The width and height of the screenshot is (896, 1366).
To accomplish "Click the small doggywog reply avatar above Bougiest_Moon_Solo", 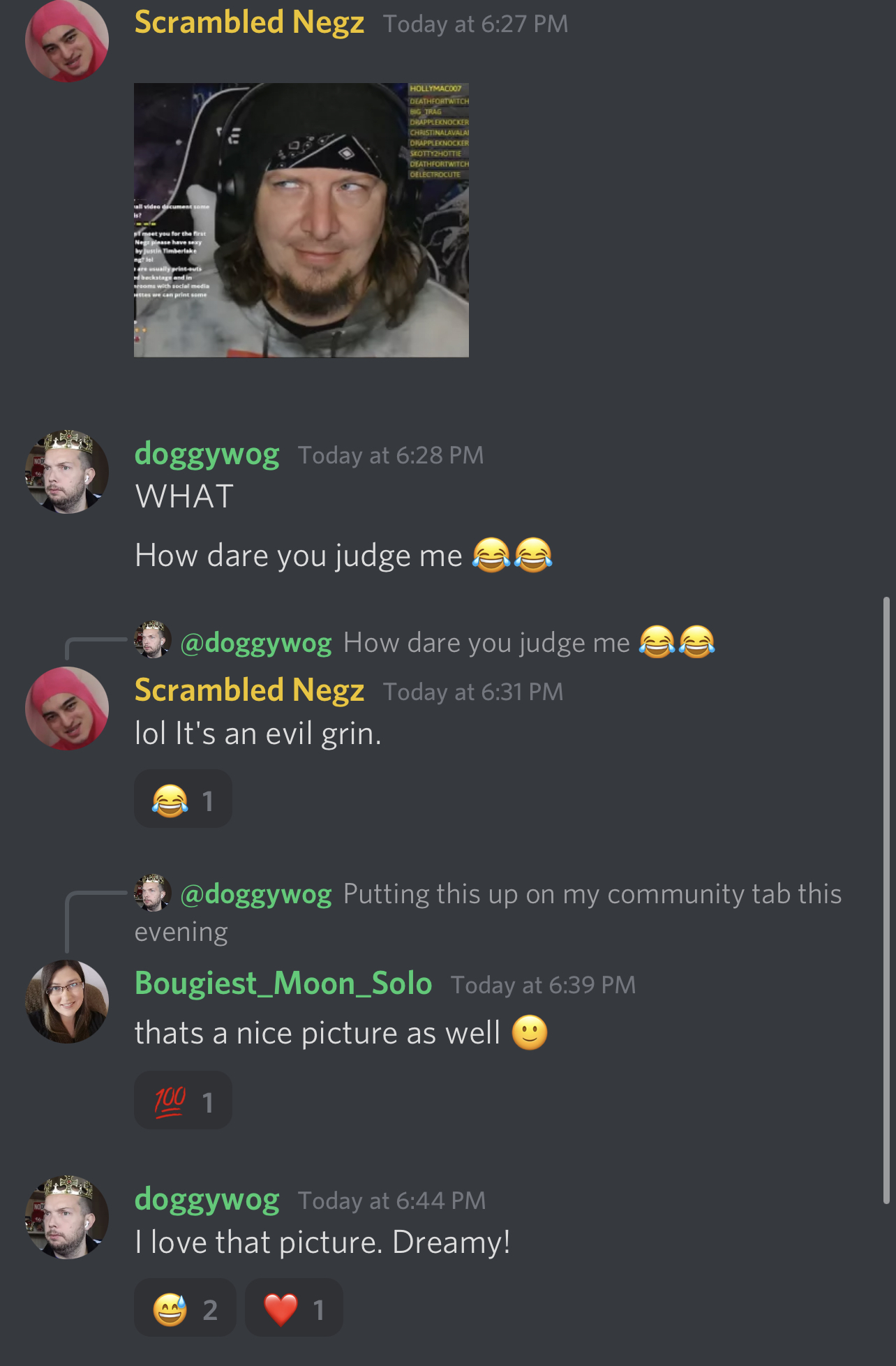I will tap(153, 892).
